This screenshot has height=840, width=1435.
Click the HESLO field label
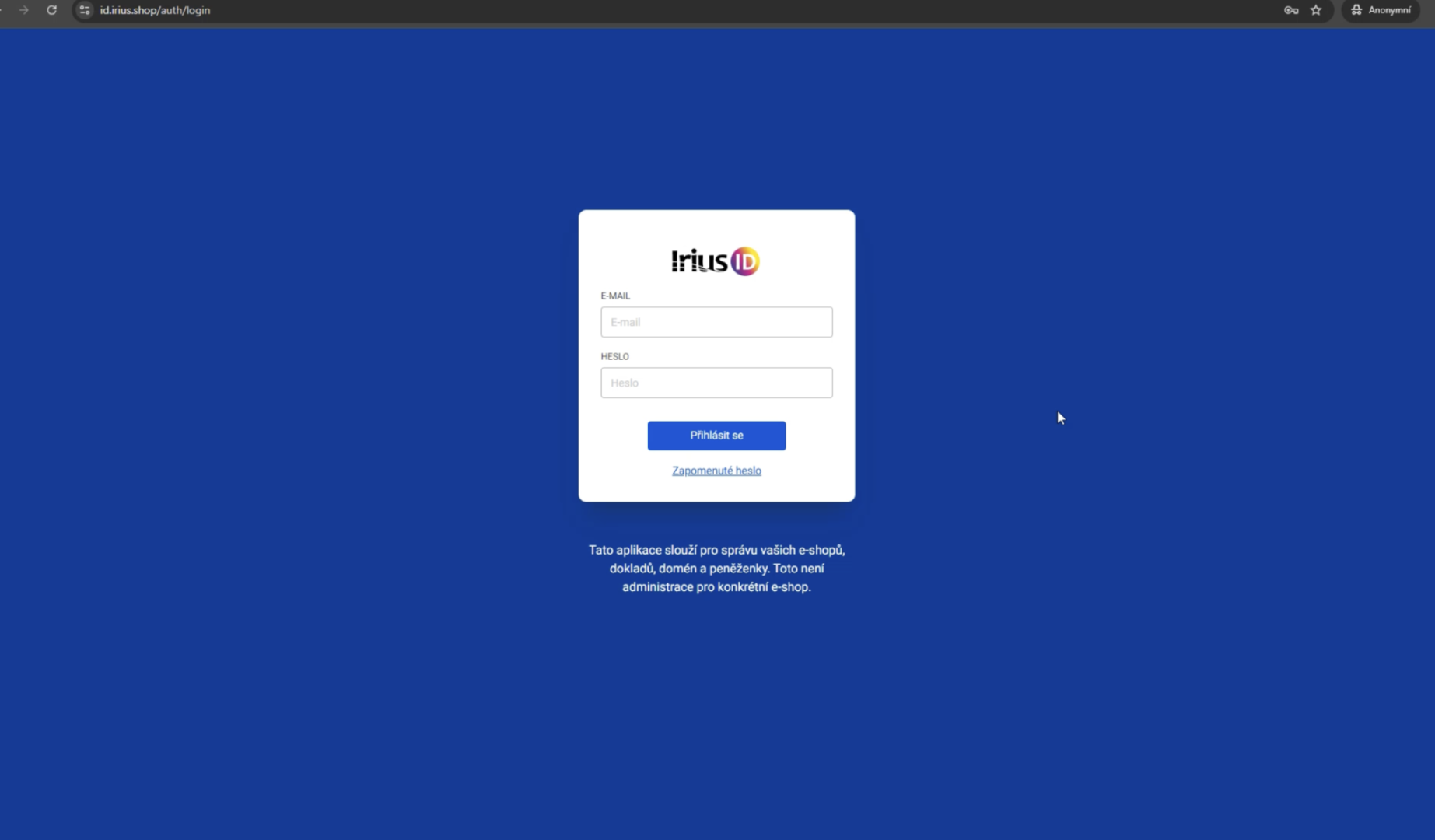coord(614,356)
